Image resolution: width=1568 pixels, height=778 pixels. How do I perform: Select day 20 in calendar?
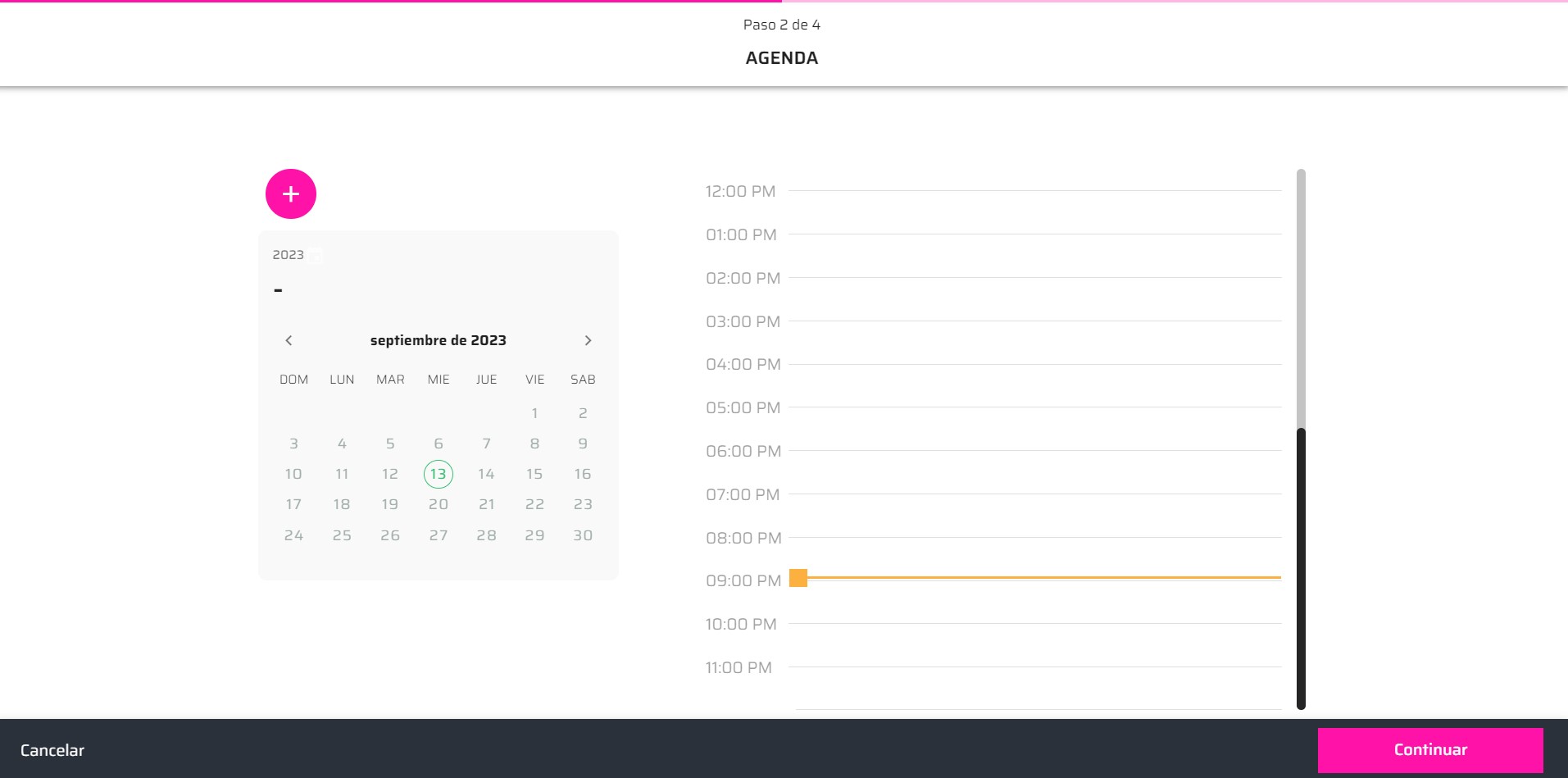(439, 504)
